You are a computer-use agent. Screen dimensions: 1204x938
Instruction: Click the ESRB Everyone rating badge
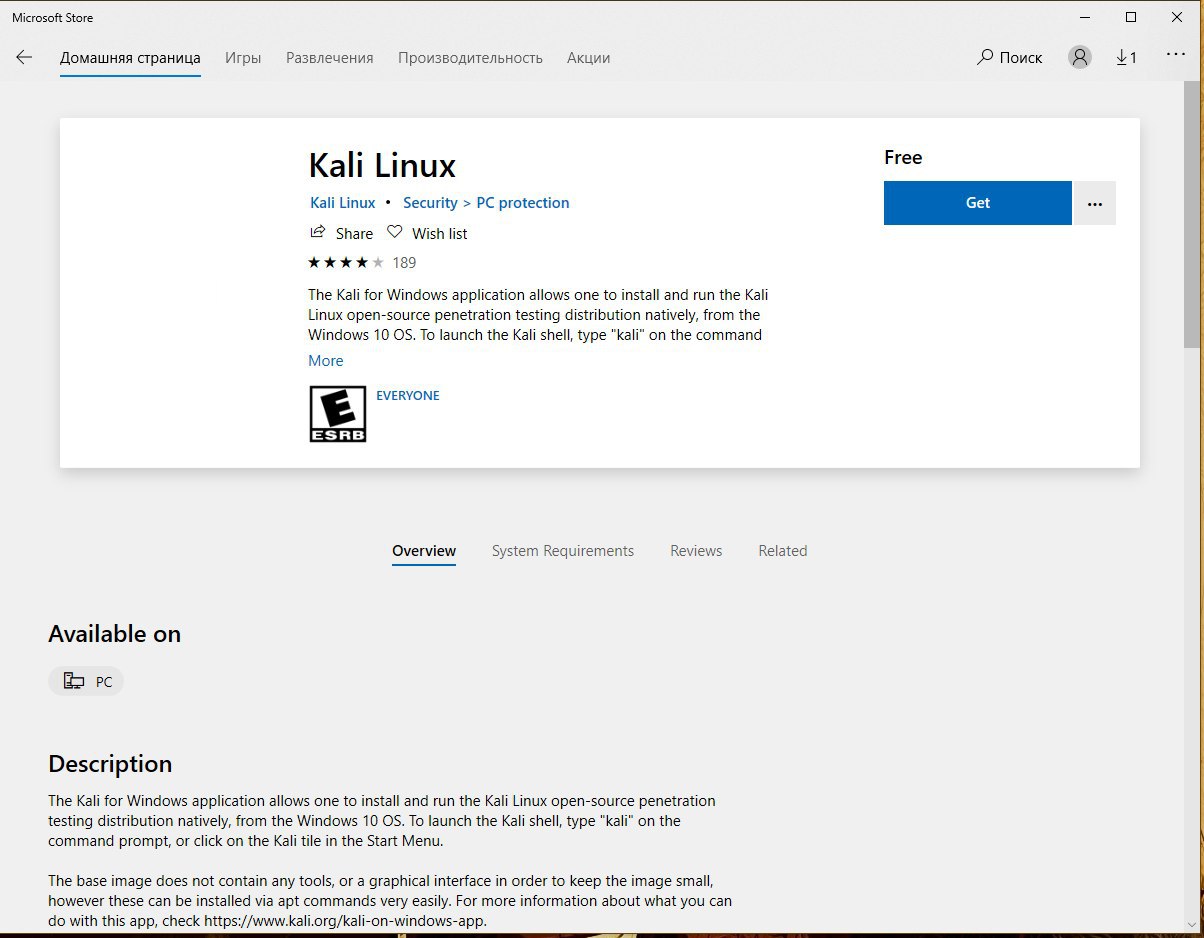(x=338, y=414)
